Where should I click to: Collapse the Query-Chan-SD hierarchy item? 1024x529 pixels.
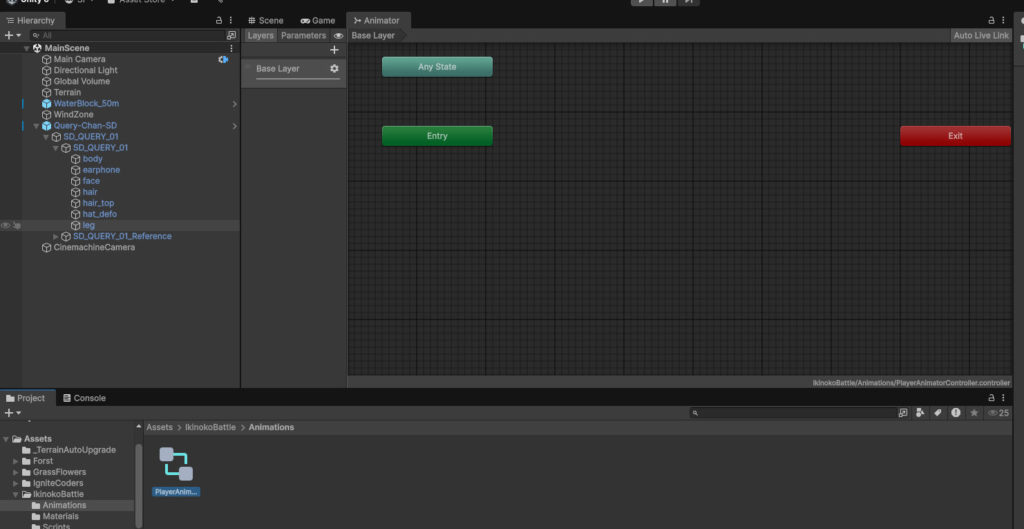[x=36, y=126]
